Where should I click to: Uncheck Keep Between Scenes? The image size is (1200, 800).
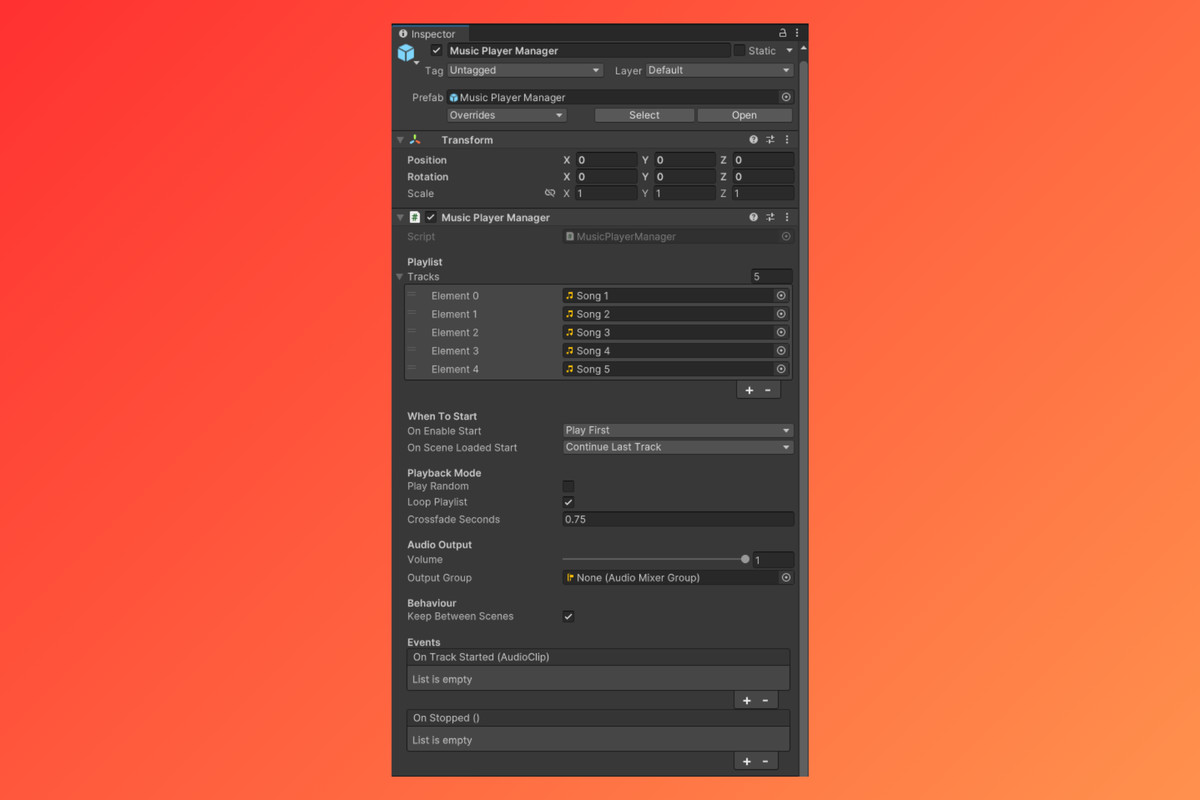(568, 616)
